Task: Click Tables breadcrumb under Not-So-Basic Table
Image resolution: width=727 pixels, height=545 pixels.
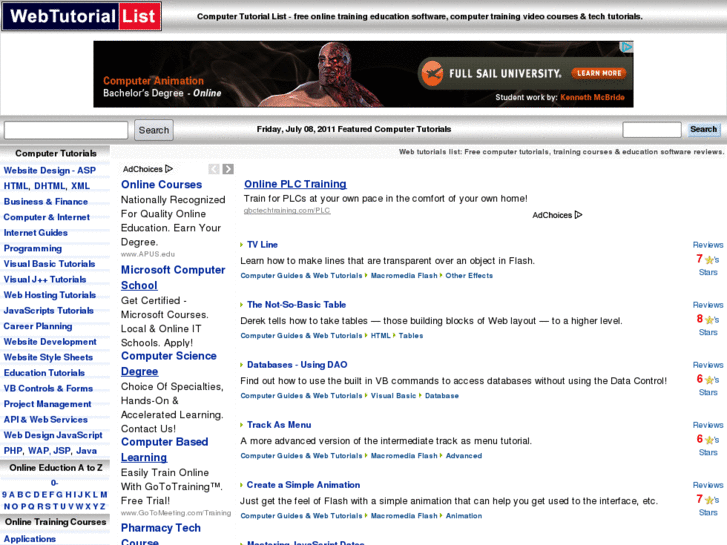Action: coord(411,335)
